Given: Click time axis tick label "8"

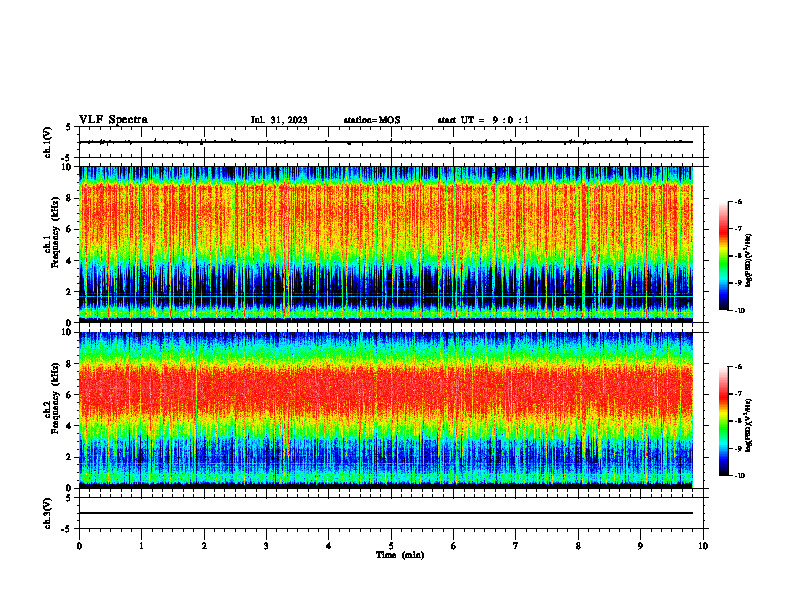Looking at the screenshot, I should click(x=578, y=546).
